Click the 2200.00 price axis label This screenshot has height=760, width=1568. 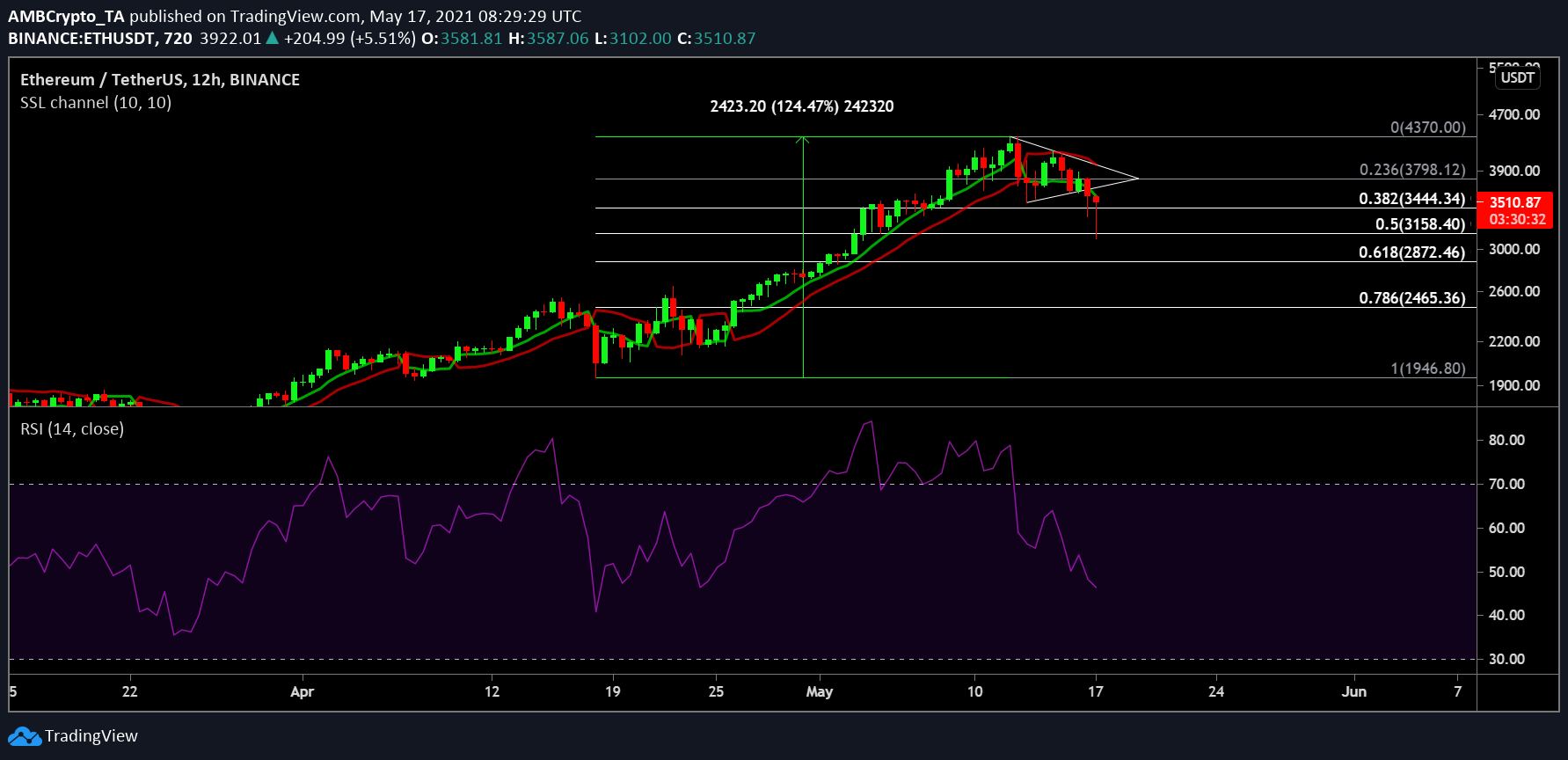click(1514, 341)
